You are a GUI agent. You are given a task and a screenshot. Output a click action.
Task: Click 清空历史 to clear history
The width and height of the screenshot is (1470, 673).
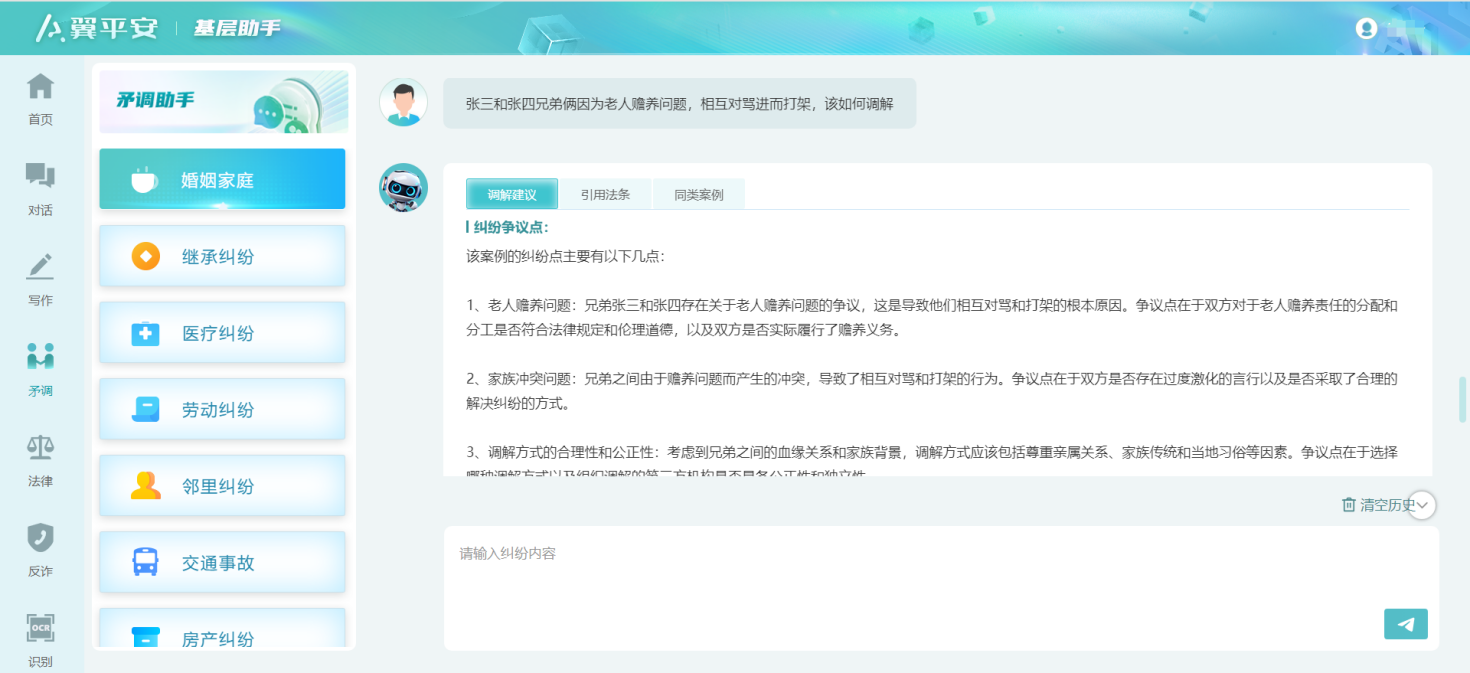point(1377,505)
